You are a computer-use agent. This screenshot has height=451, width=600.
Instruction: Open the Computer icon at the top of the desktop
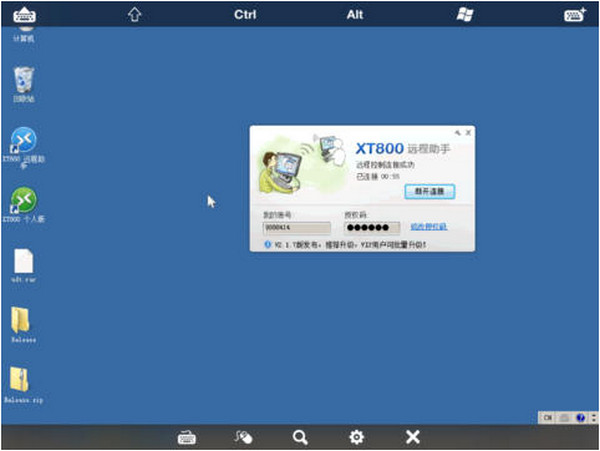click(x=24, y=34)
